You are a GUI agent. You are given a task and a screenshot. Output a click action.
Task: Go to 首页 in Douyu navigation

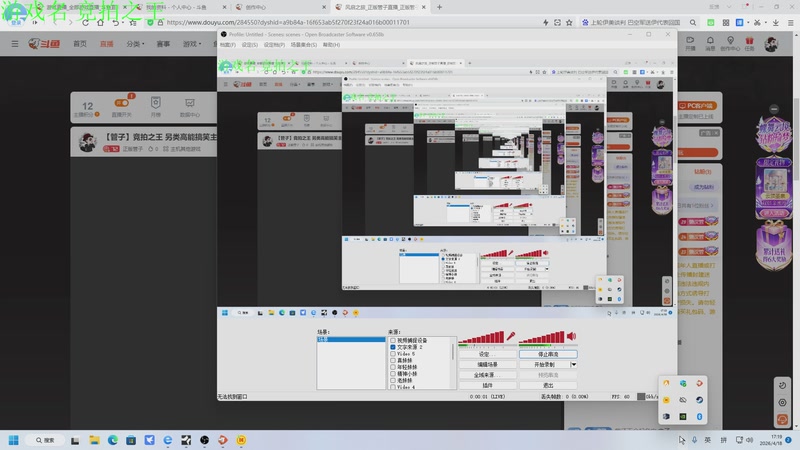click(x=80, y=44)
